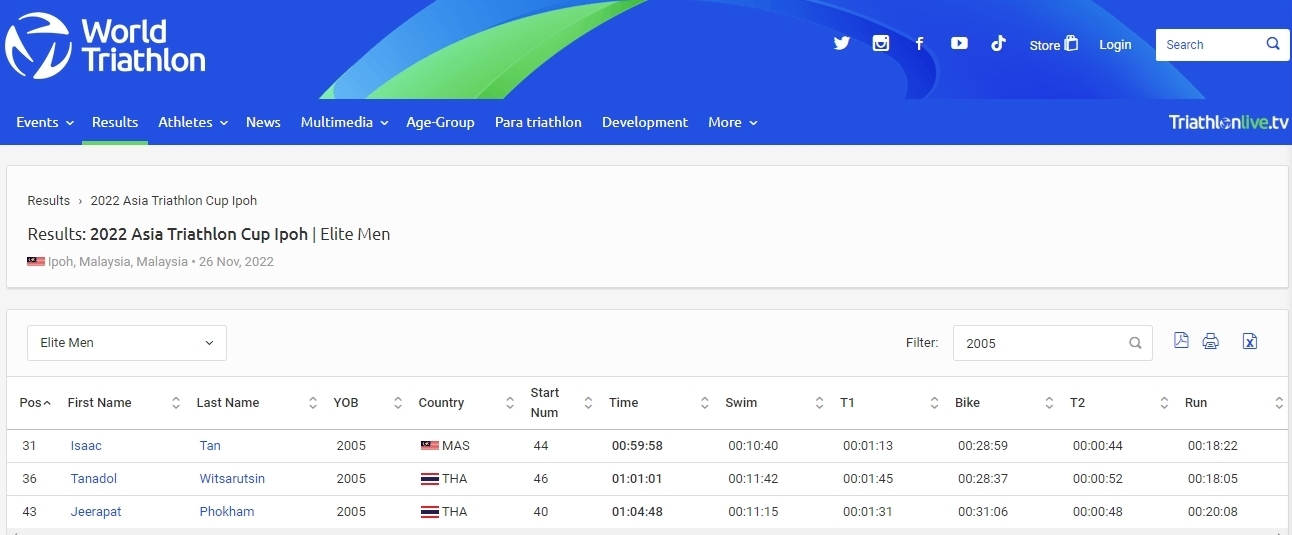Expand the Events menu
1292x535 pixels.
(x=45, y=122)
